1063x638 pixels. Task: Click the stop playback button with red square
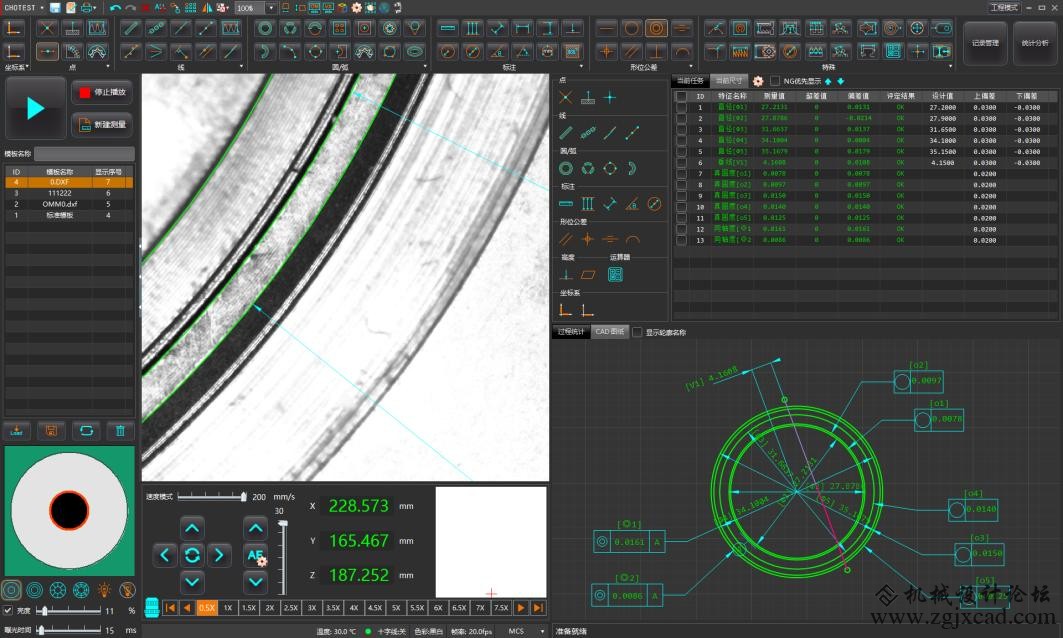(102, 92)
